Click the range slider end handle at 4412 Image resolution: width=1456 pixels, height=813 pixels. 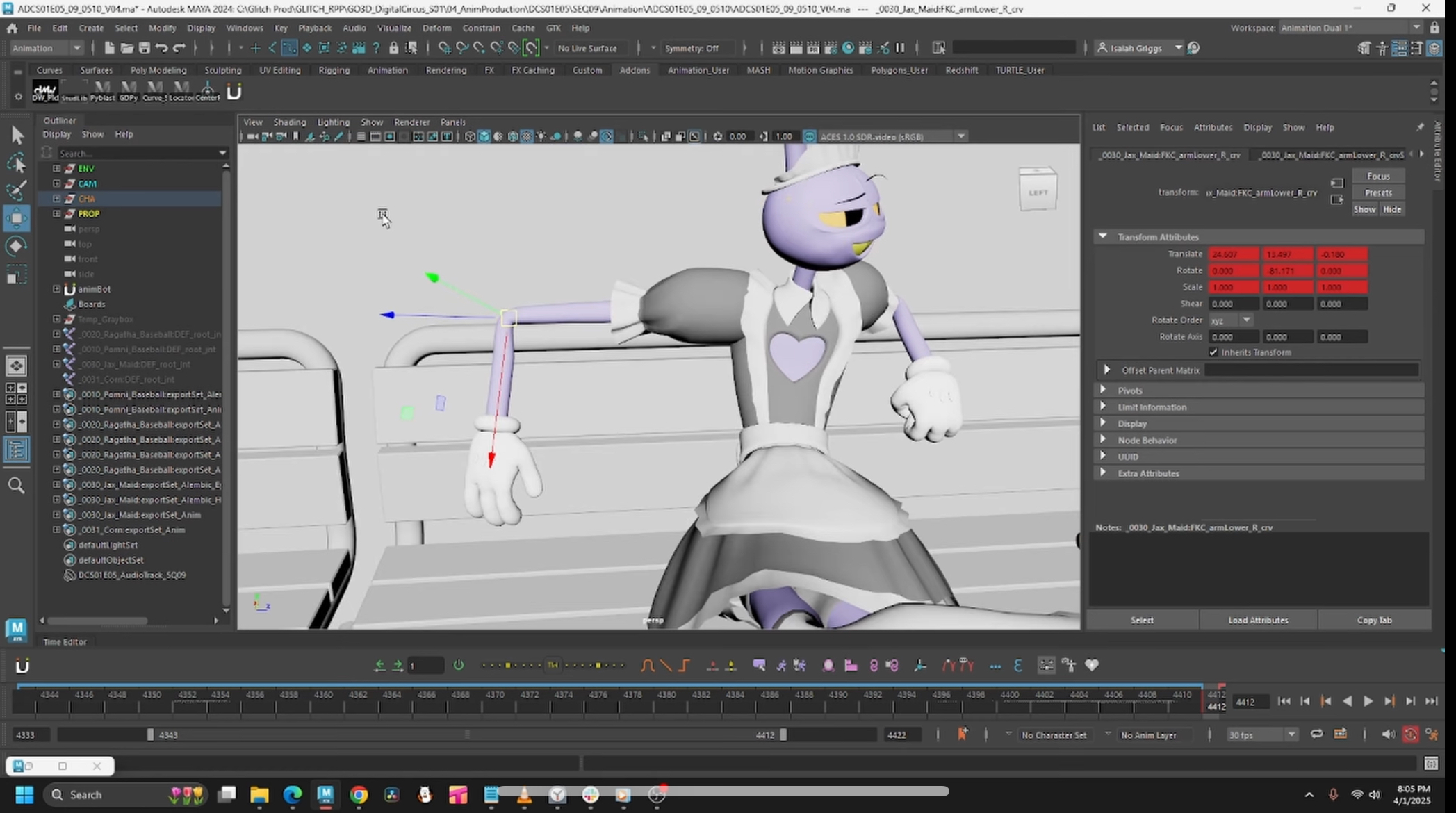click(x=783, y=734)
